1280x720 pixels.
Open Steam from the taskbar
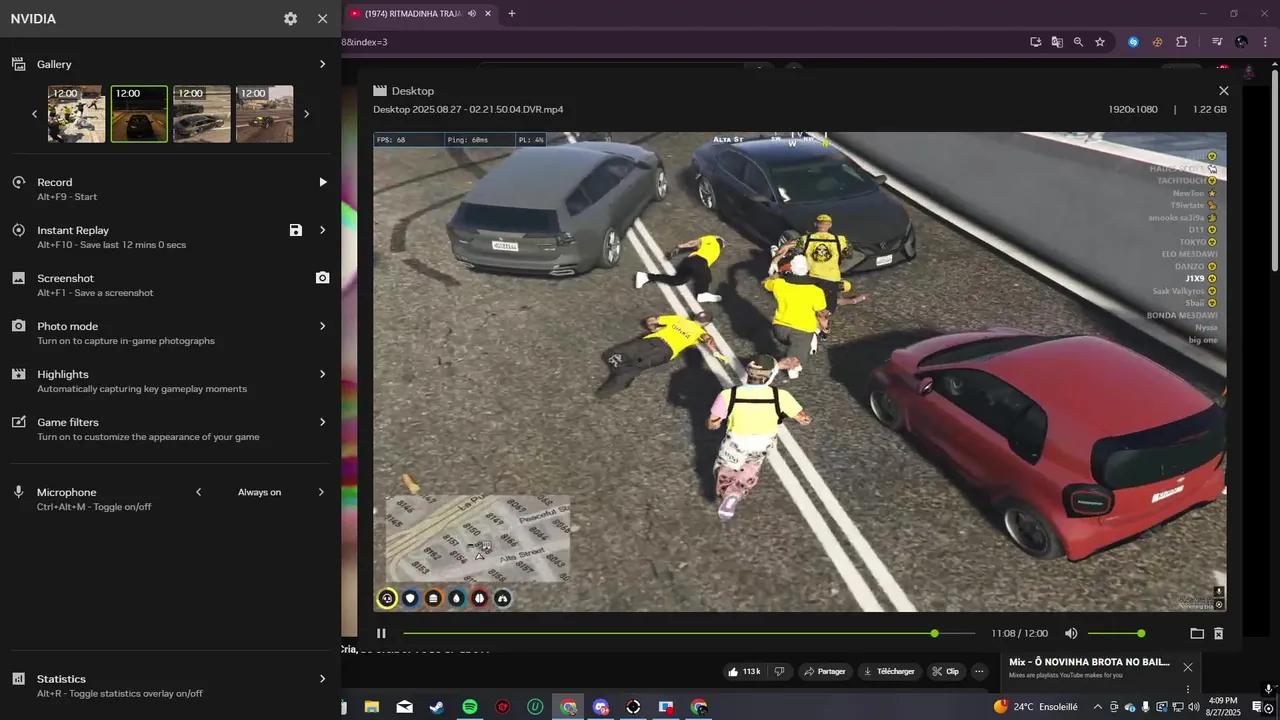coord(437,707)
